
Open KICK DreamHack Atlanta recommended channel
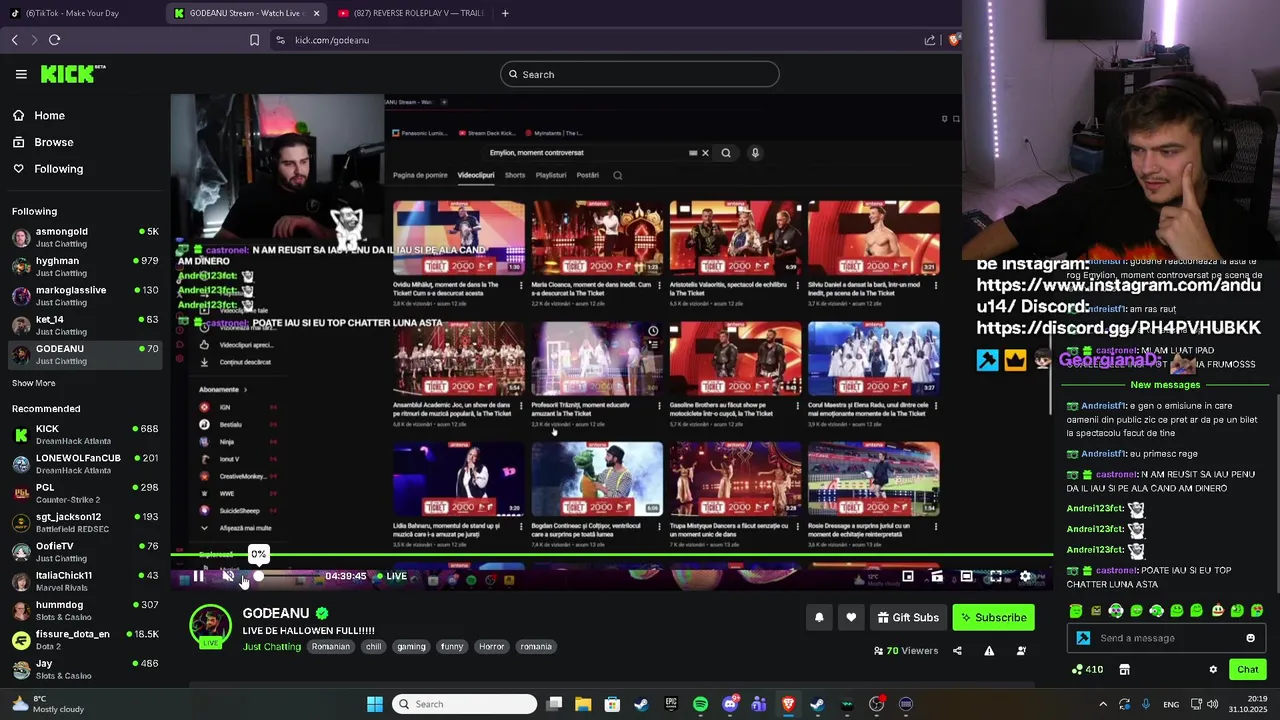point(85,434)
